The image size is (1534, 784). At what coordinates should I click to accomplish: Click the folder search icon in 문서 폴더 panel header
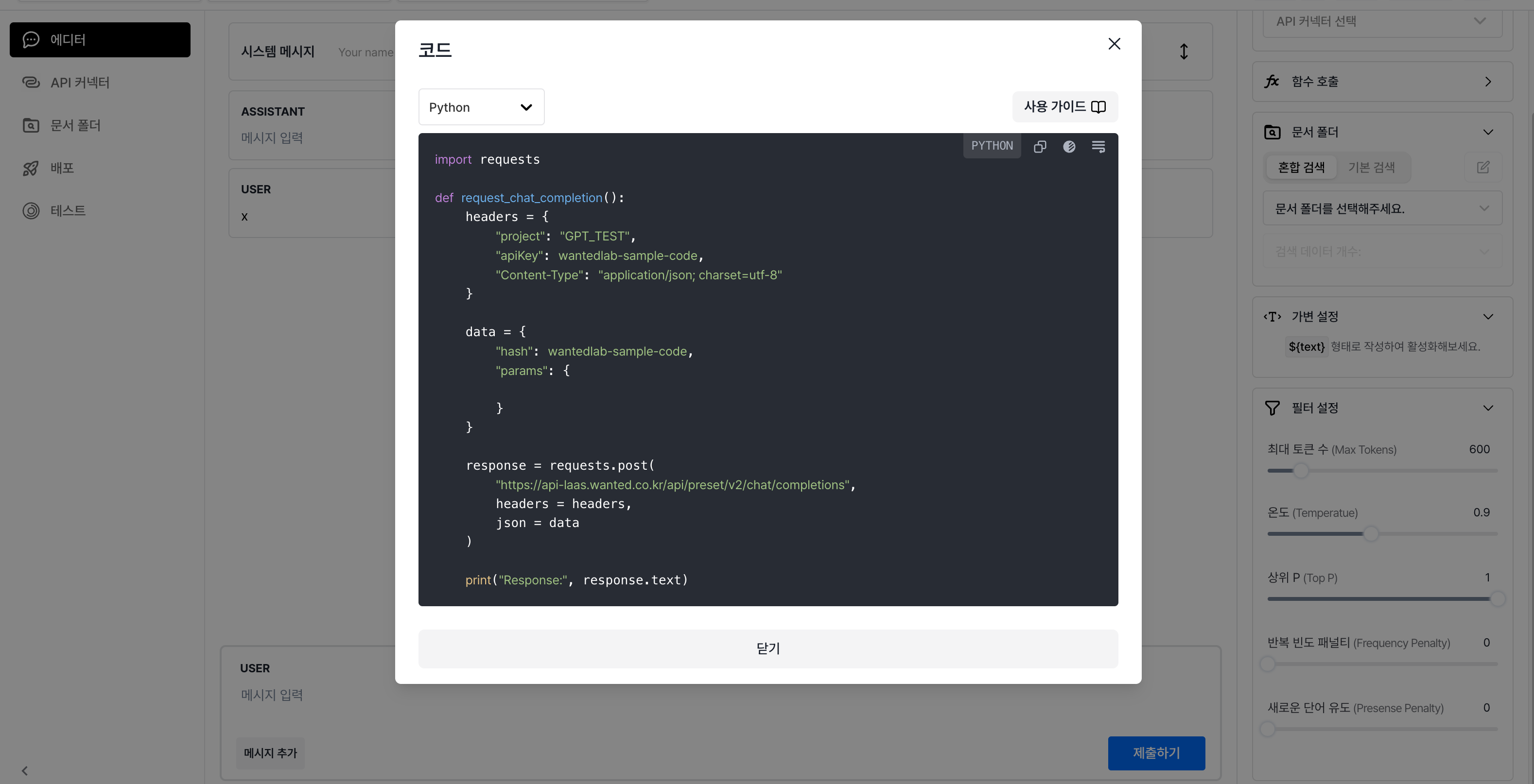point(1272,132)
